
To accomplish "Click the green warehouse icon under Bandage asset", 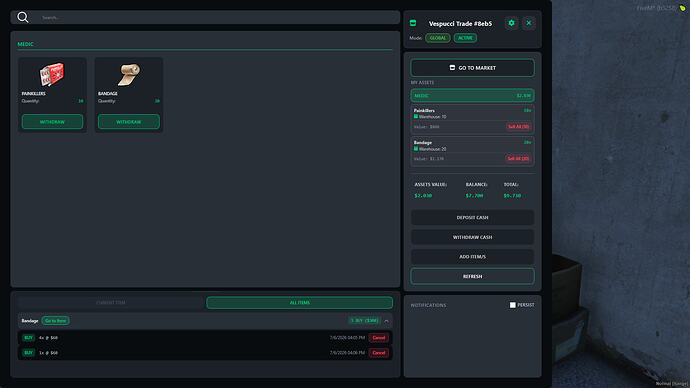I will 416,149.
